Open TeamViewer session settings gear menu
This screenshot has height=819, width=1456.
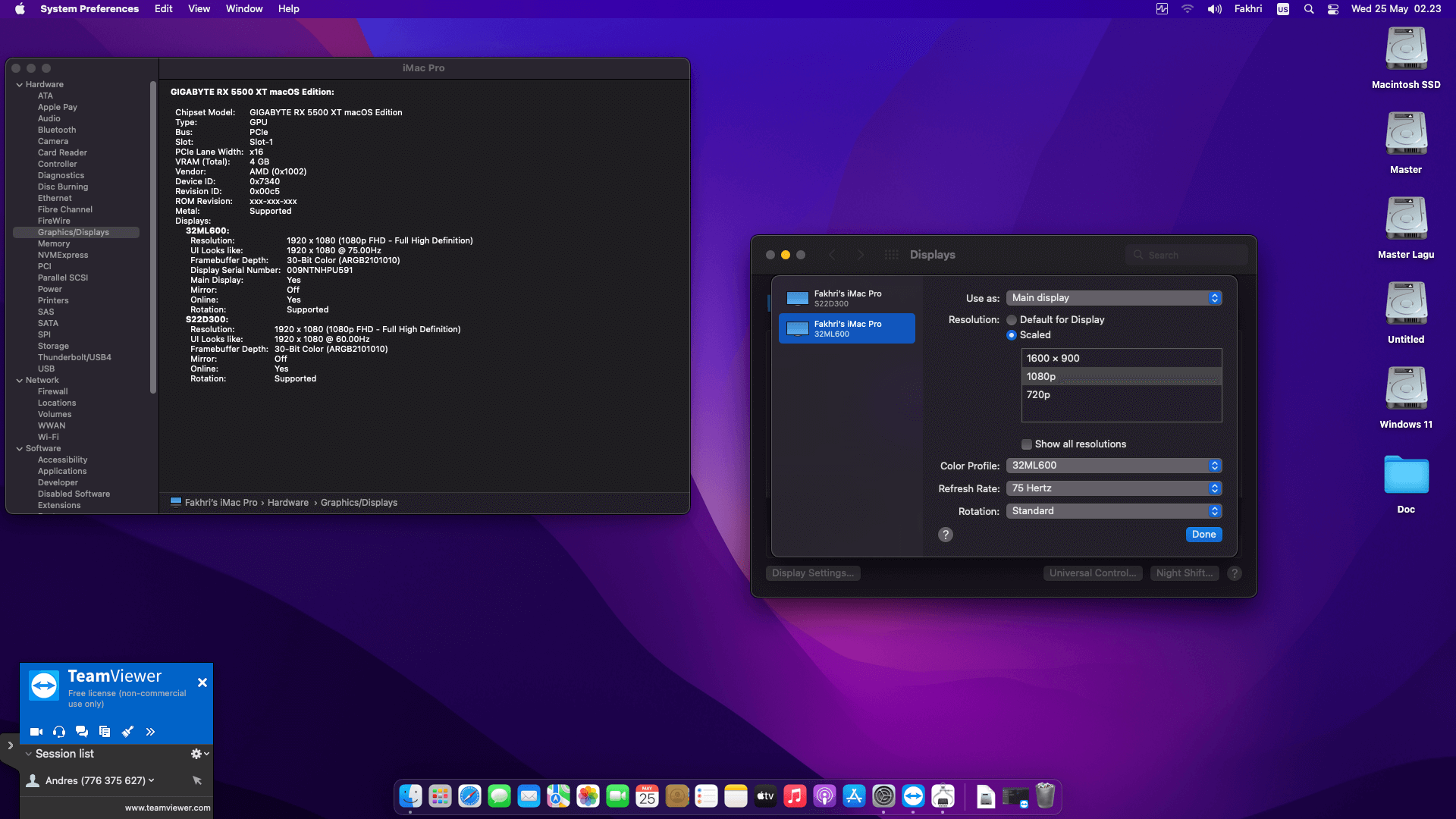[199, 754]
